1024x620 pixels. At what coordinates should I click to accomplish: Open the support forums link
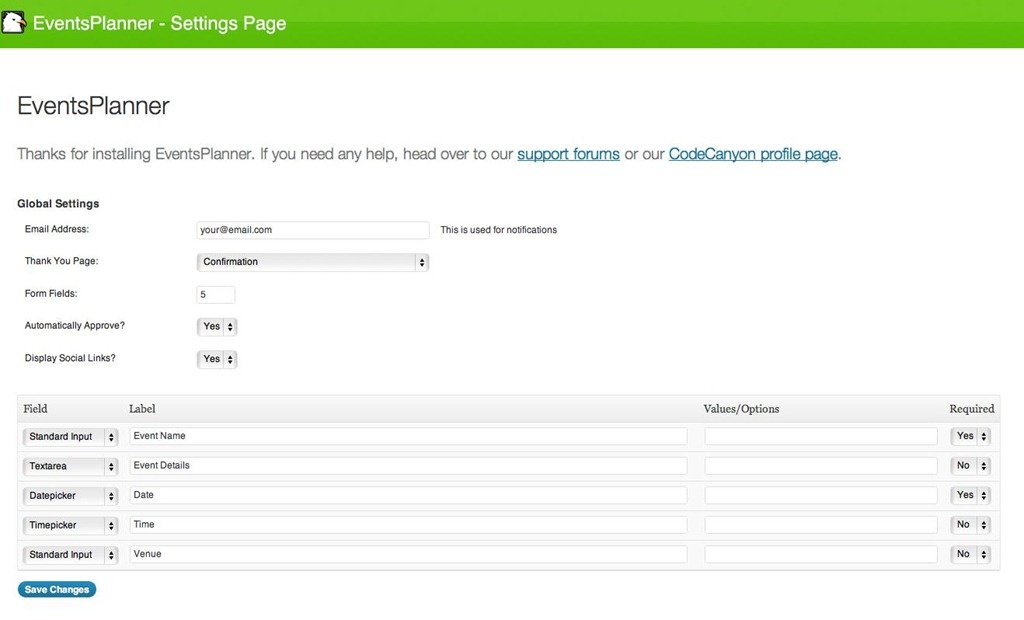568,154
